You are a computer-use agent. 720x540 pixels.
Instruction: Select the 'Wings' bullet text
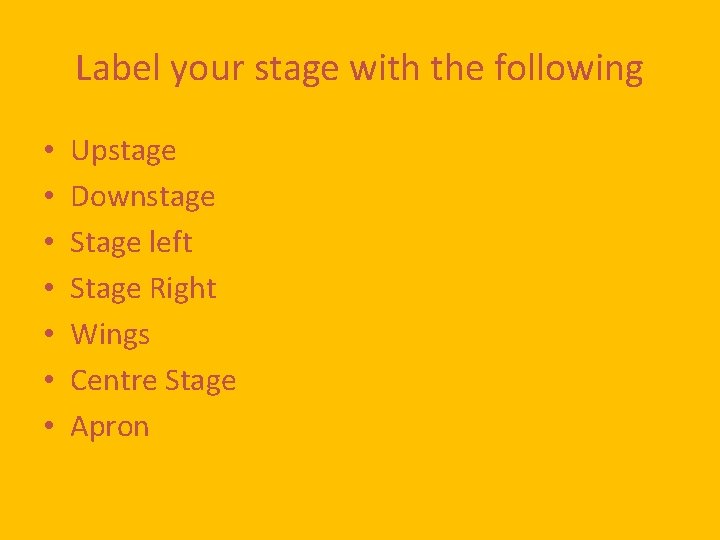110,335
